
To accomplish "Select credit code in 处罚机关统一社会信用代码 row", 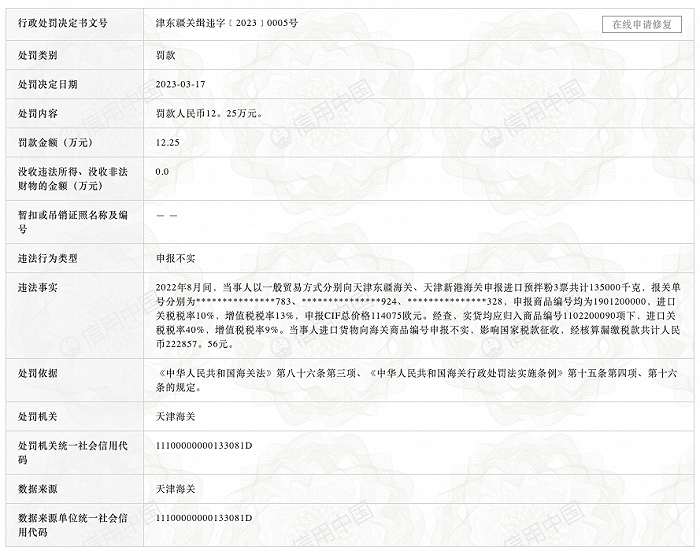I will tap(204, 446).
